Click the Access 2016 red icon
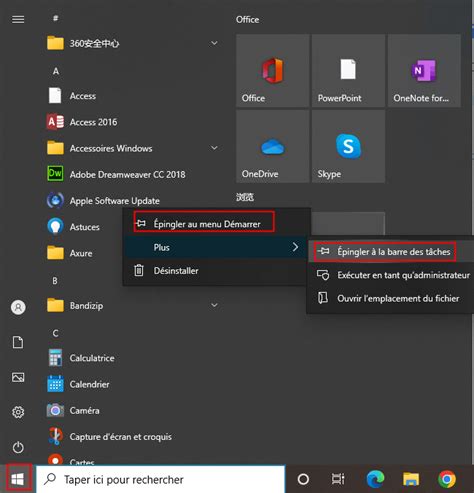 [x=55, y=122]
